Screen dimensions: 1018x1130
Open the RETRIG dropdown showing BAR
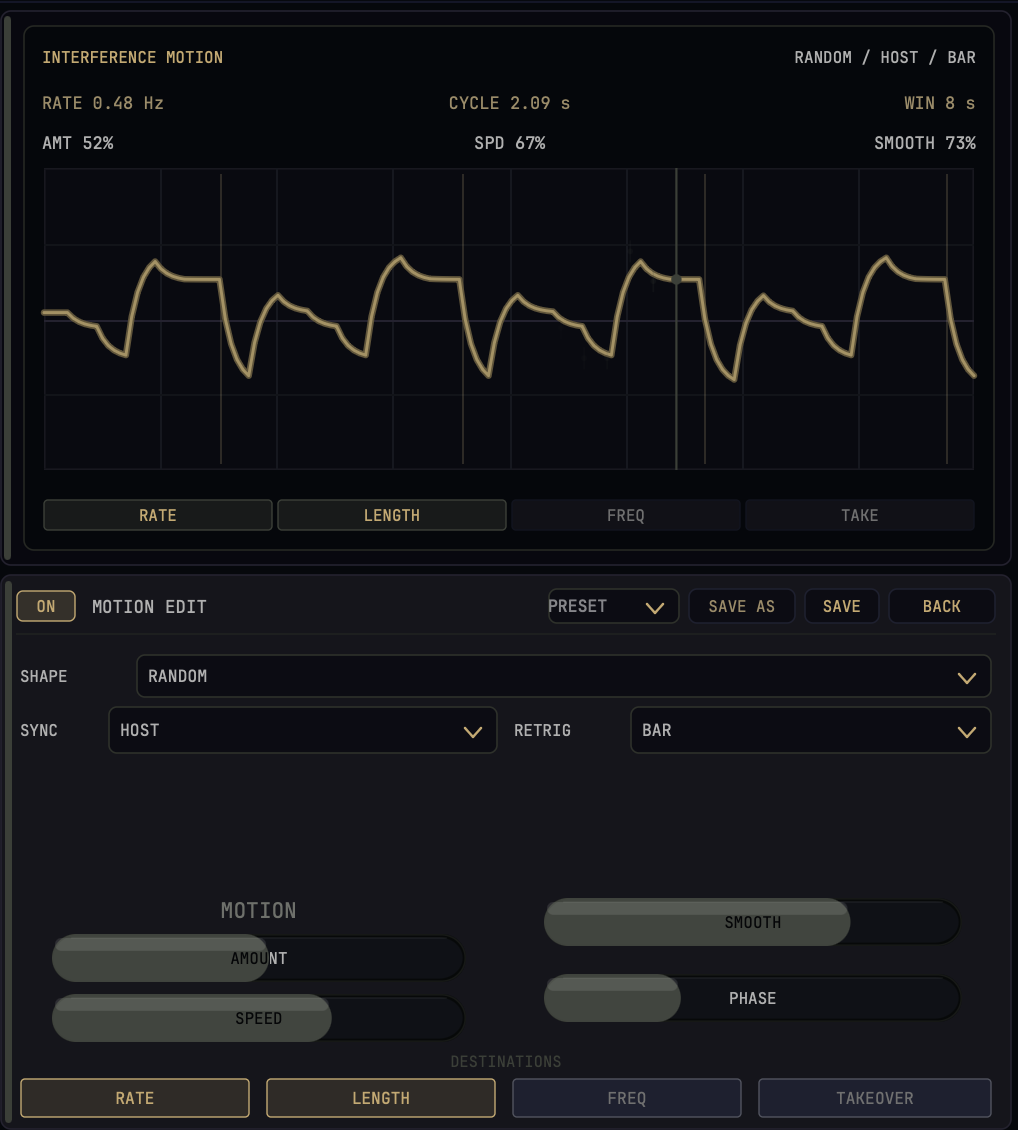point(811,730)
